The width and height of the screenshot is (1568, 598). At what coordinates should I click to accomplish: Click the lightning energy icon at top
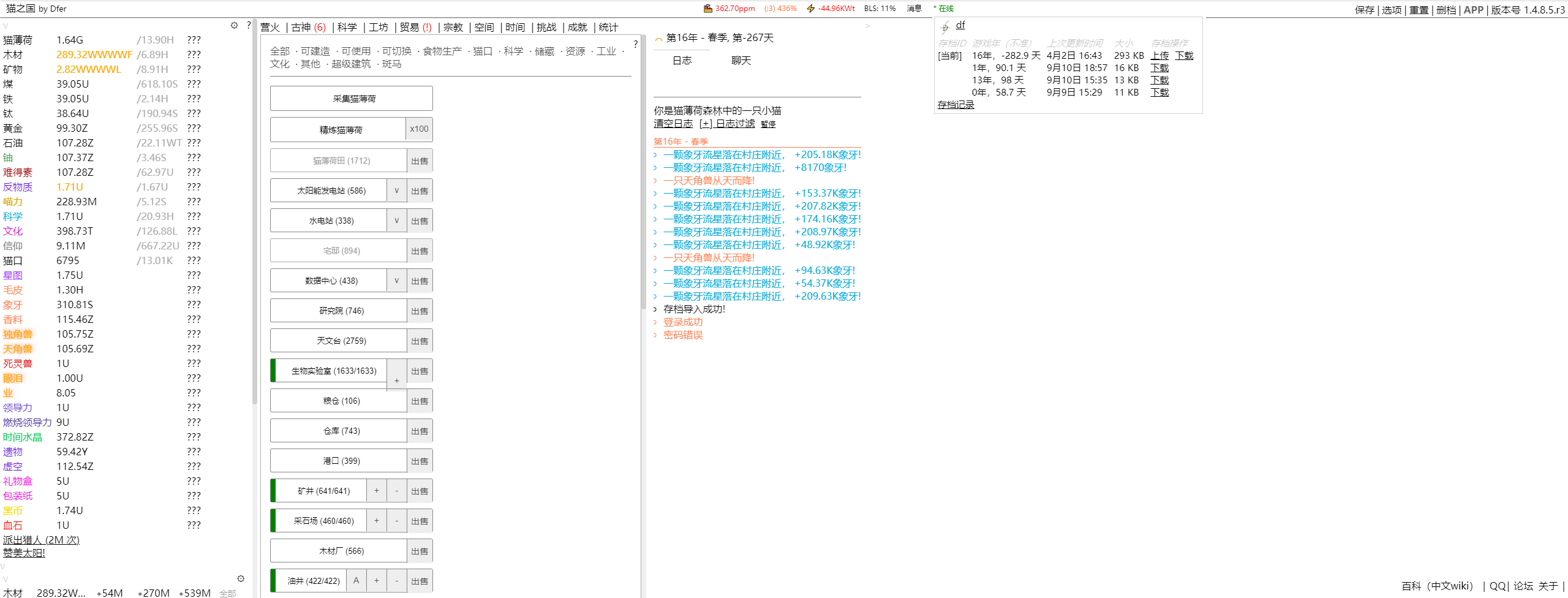(x=810, y=9)
